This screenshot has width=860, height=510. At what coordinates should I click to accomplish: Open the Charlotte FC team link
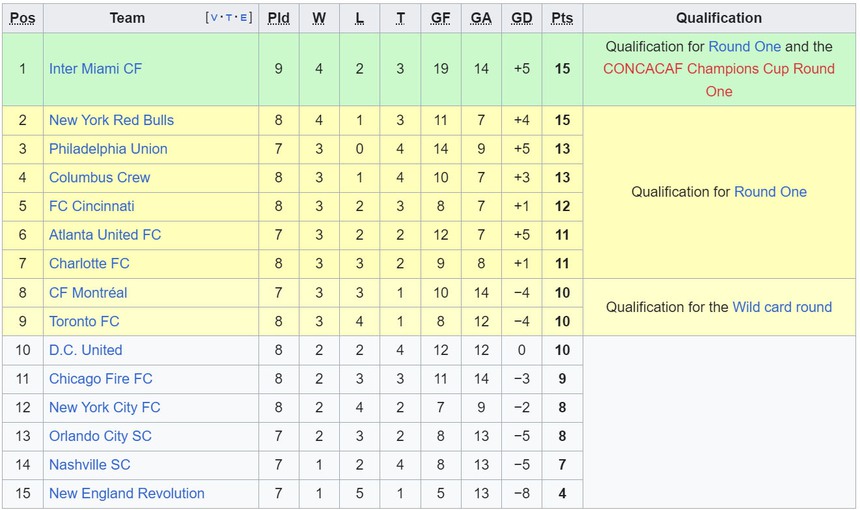tap(89, 264)
